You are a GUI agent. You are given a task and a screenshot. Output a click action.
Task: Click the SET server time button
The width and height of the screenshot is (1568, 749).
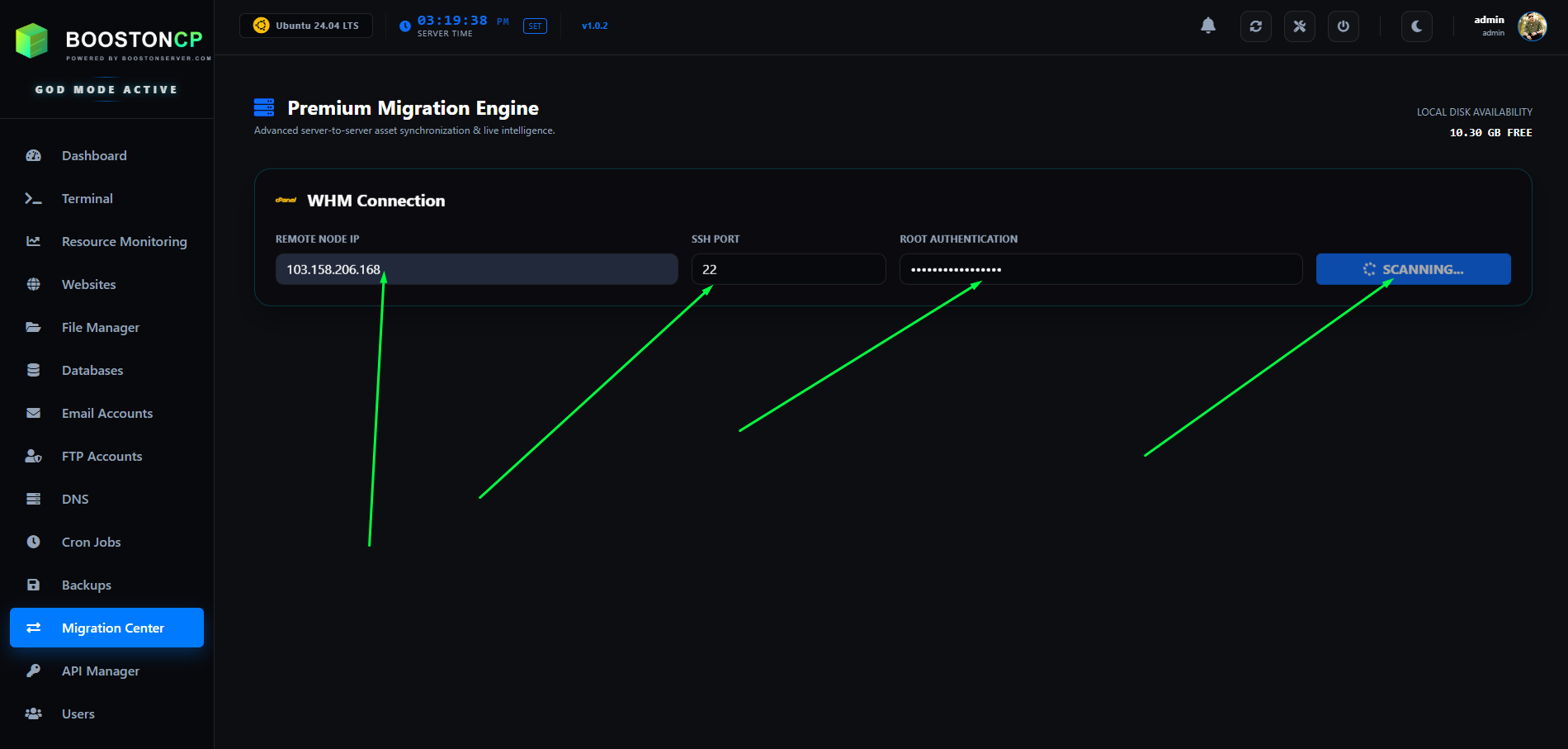point(535,26)
